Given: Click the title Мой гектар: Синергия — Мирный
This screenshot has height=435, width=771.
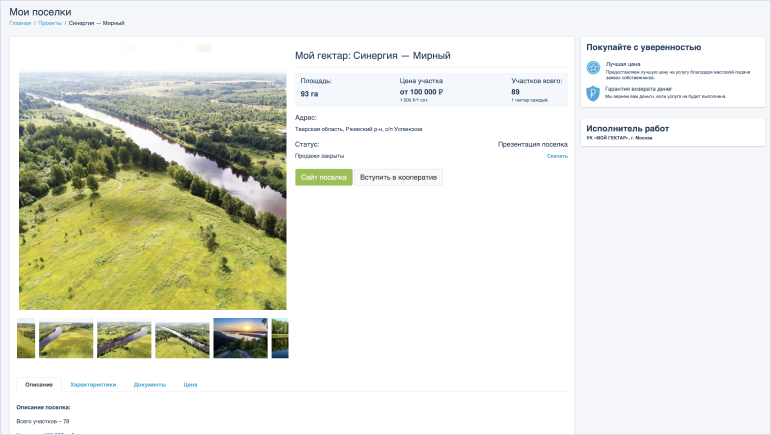Looking at the screenshot, I should (x=373, y=56).
